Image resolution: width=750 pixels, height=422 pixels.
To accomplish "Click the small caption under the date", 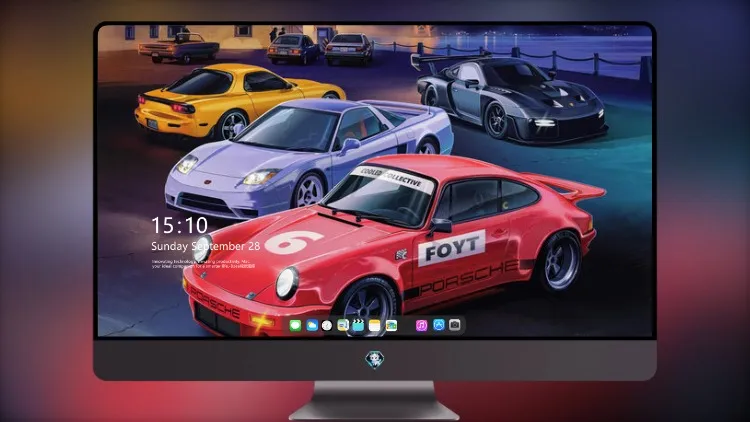I will [203, 264].
